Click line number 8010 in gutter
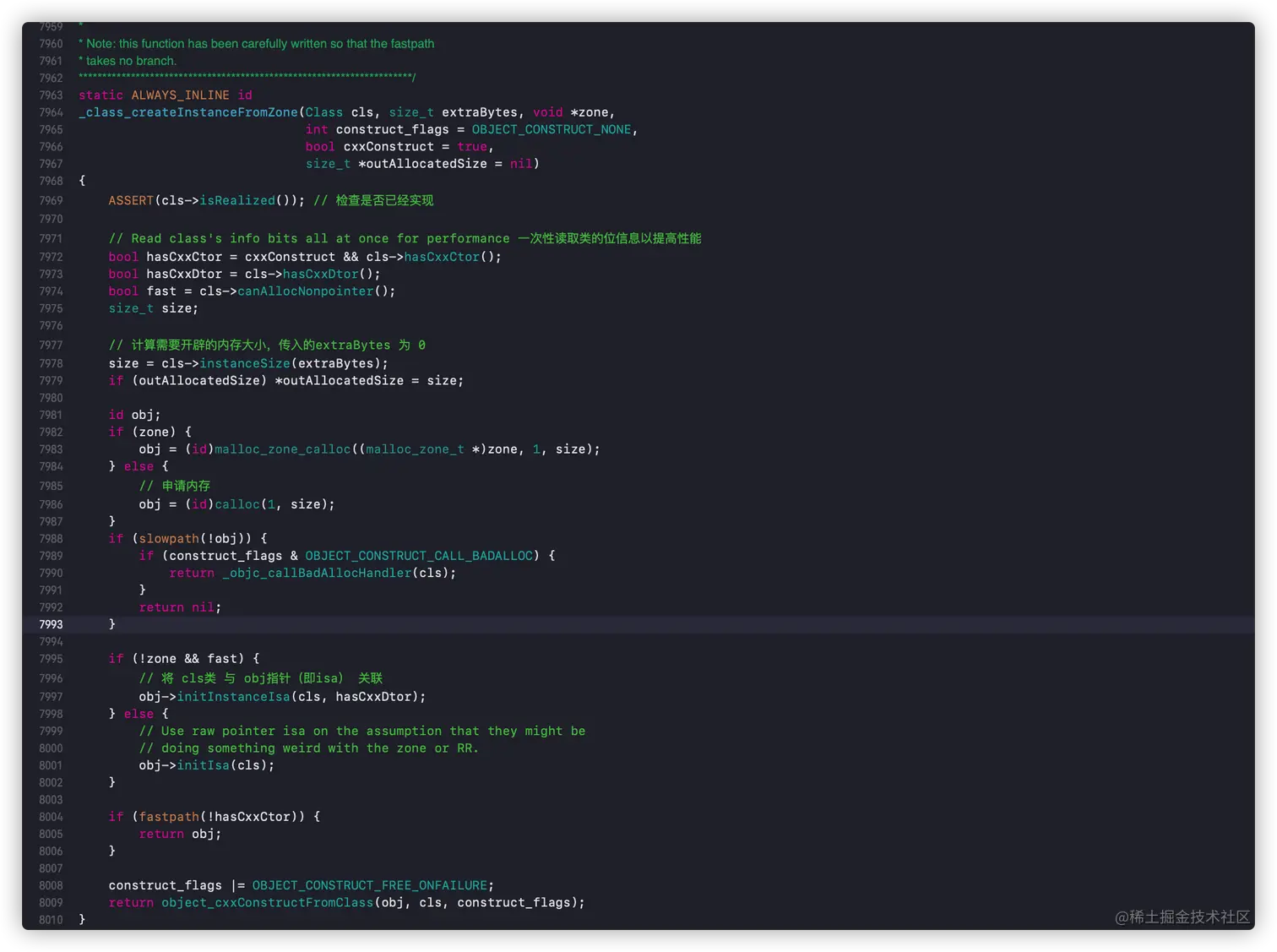This screenshot has width=1277, height=952. 51,920
